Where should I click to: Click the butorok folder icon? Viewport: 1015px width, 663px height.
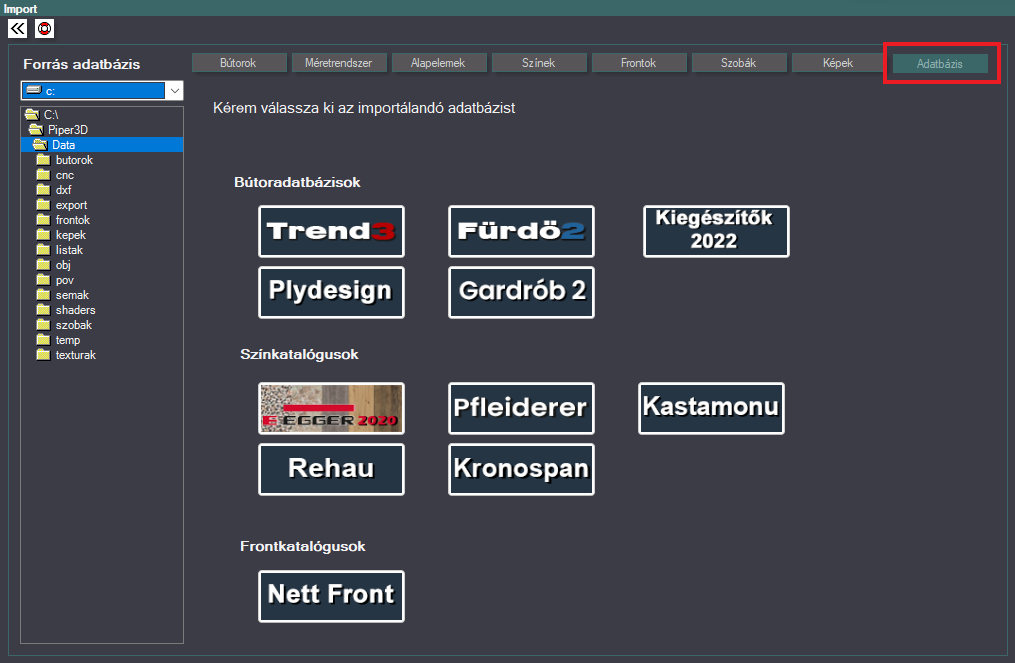[x=43, y=159]
